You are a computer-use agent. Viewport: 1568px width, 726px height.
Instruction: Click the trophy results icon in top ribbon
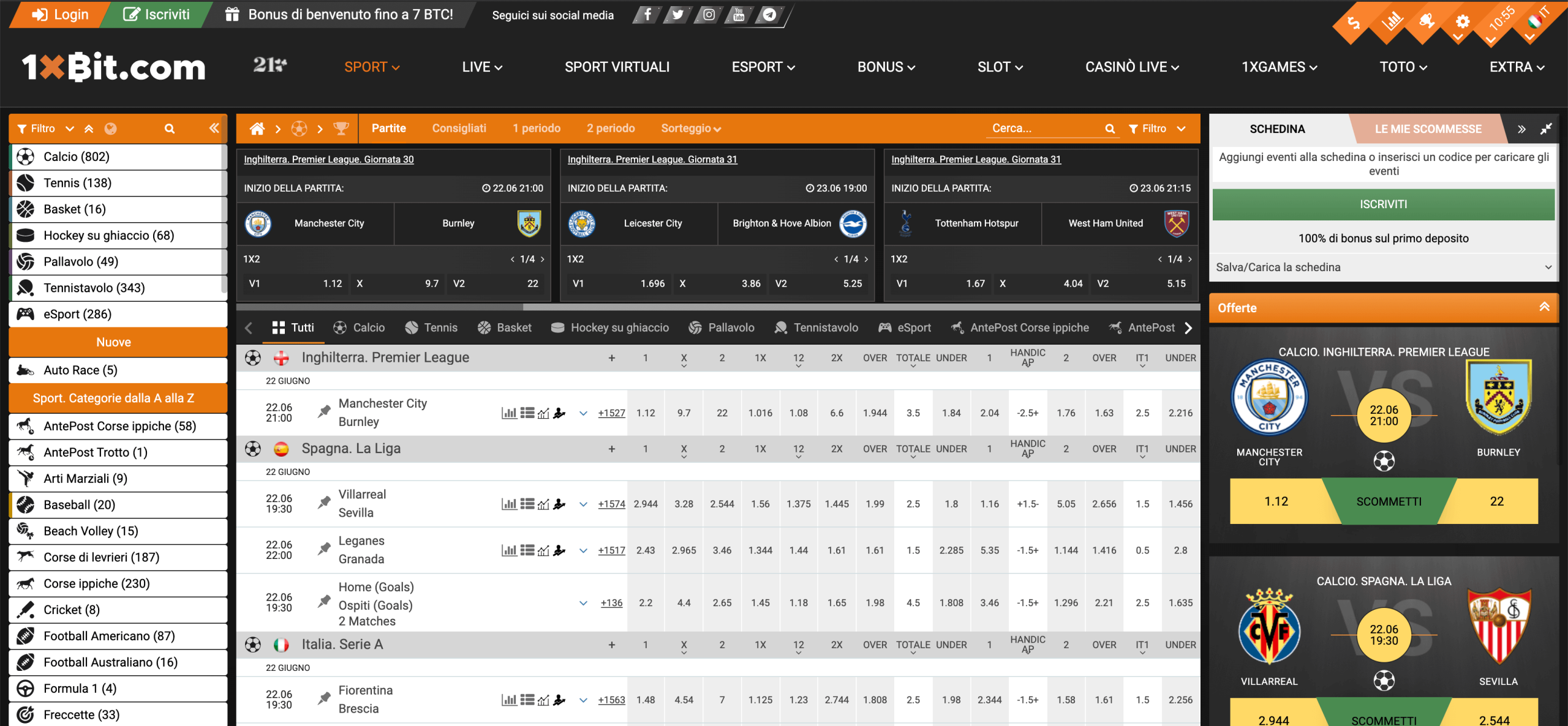click(x=1427, y=22)
